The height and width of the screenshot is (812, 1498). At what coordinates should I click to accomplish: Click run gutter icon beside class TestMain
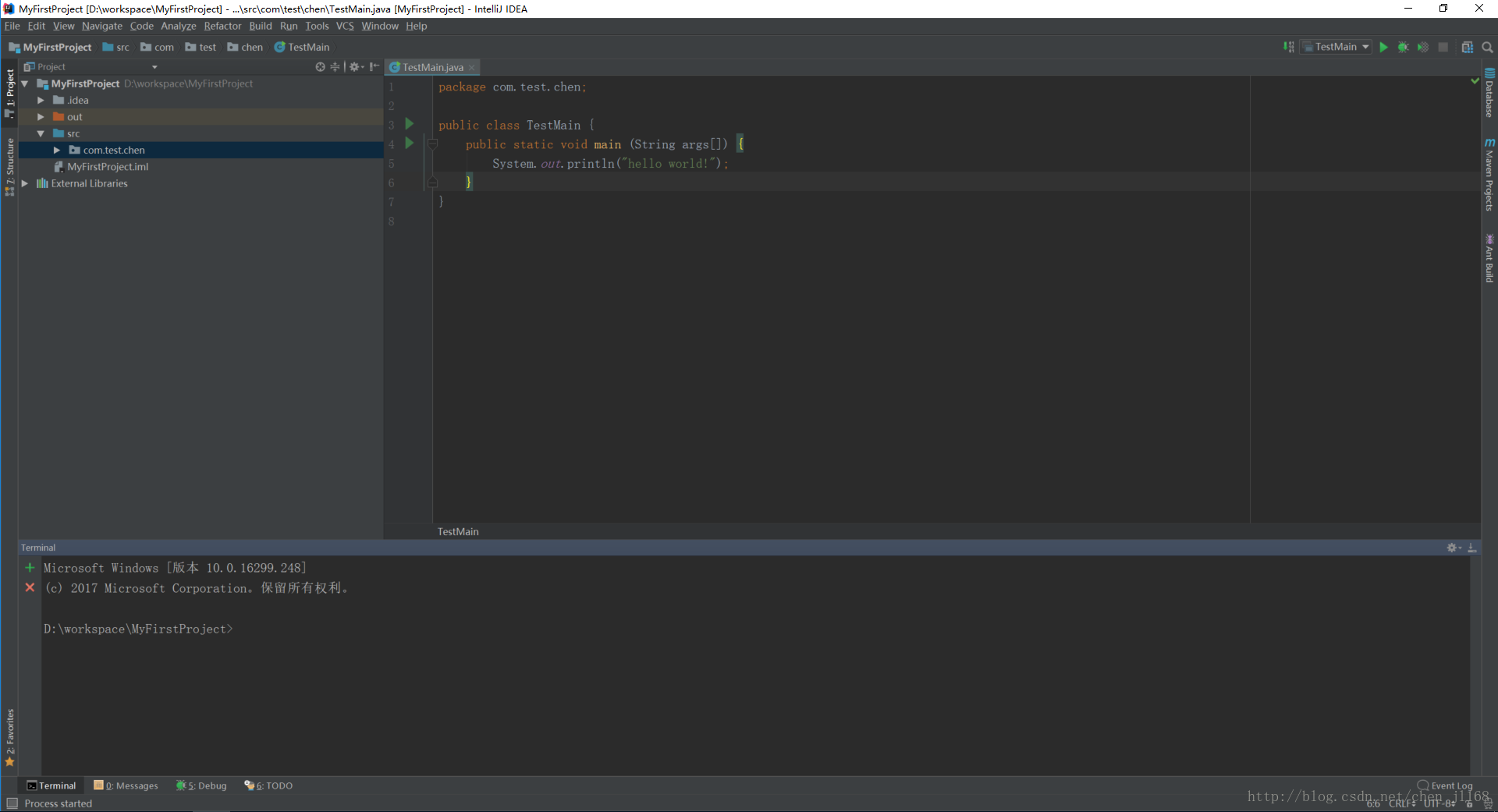coord(409,124)
